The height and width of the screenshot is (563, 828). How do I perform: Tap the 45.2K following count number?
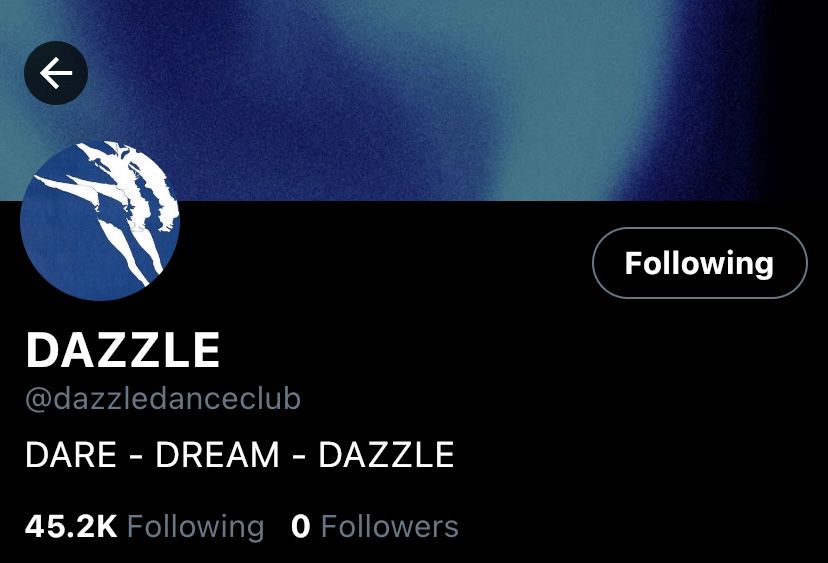71,527
